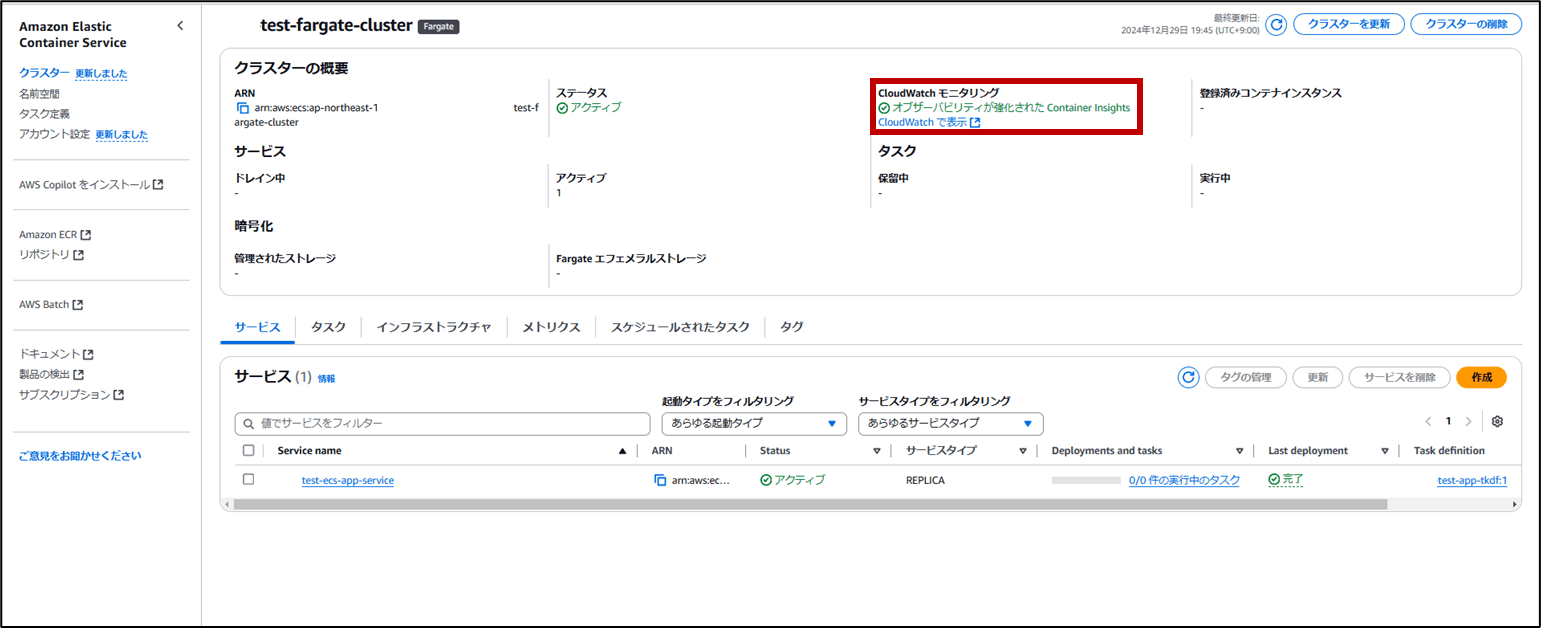Refresh the cluster page next to 最終更新日
Image resolution: width=1541 pixels, height=628 pixels.
click(1276, 25)
